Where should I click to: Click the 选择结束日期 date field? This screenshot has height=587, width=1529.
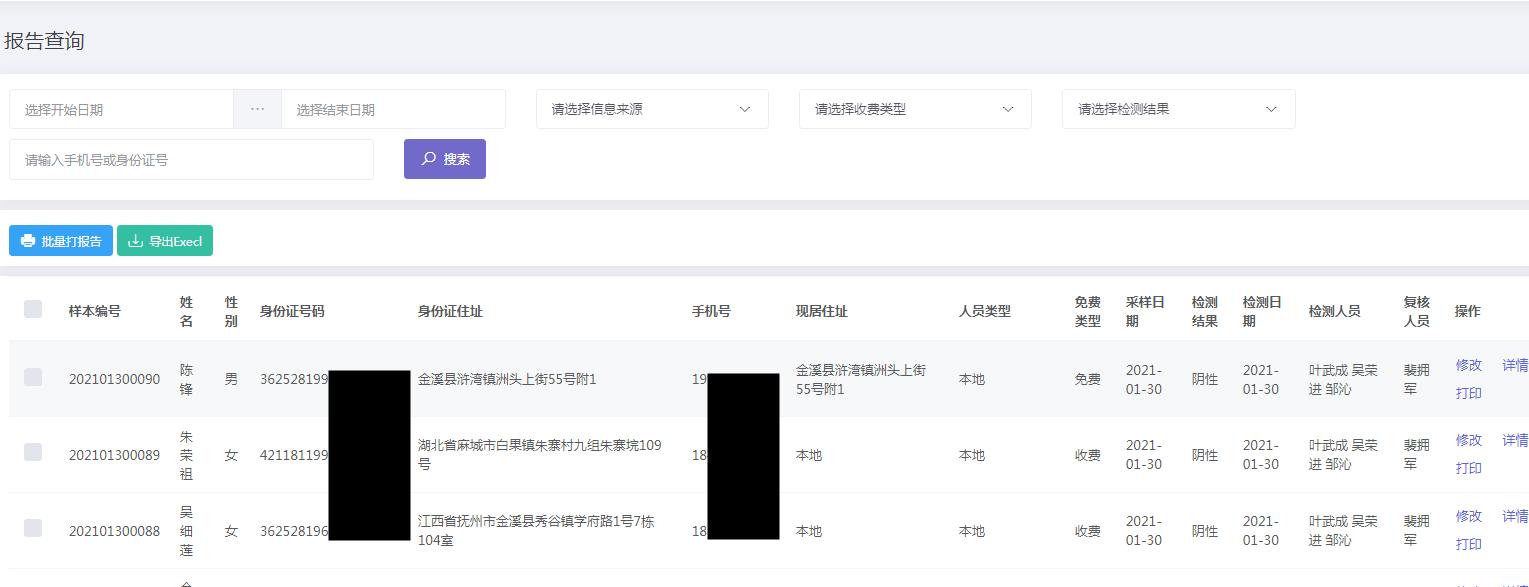[393, 108]
